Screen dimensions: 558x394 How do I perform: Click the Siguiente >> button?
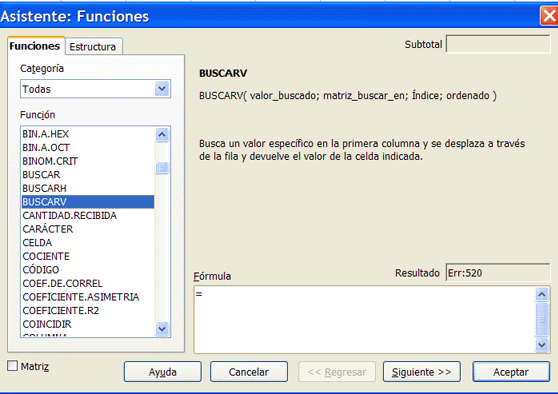pos(422,372)
